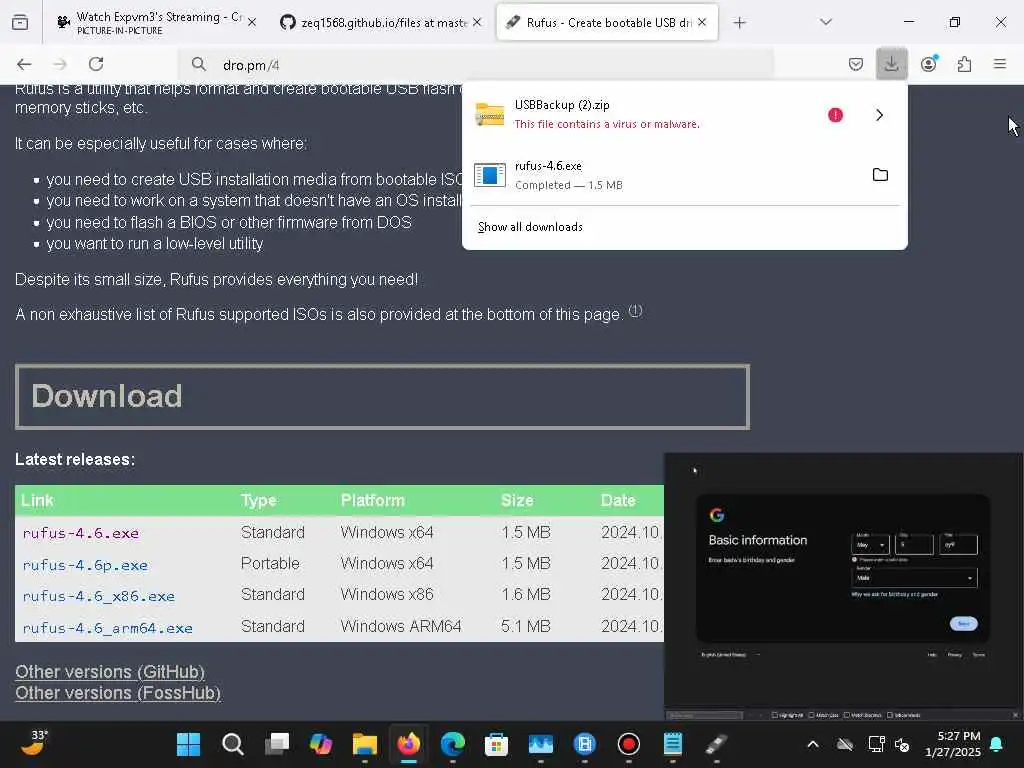Open Microsoft Edge from the taskbar
Image resolution: width=1024 pixels, height=768 pixels.
pyautogui.click(x=453, y=744)
